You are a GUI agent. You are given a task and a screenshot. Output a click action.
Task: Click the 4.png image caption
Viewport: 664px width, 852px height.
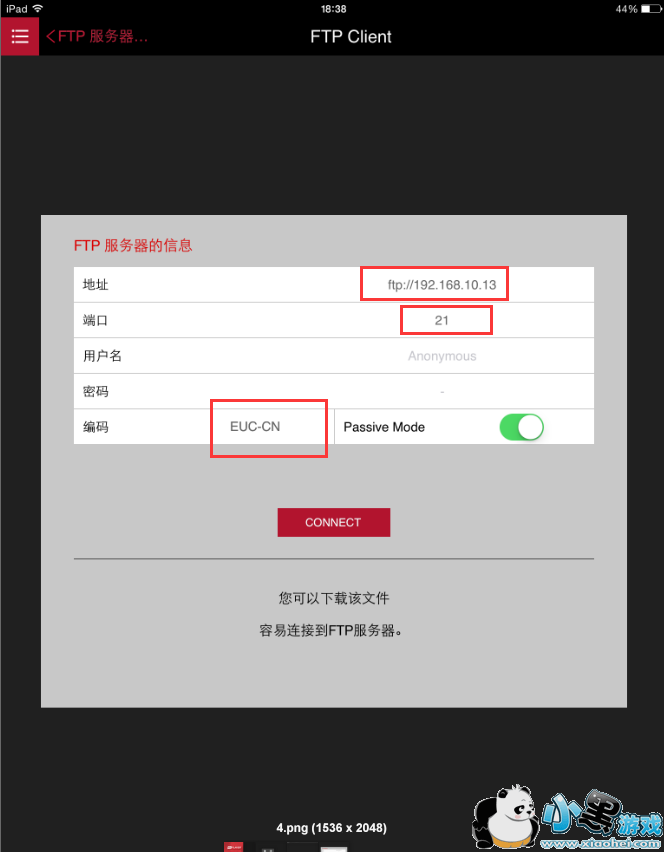(x=331, y=828)
